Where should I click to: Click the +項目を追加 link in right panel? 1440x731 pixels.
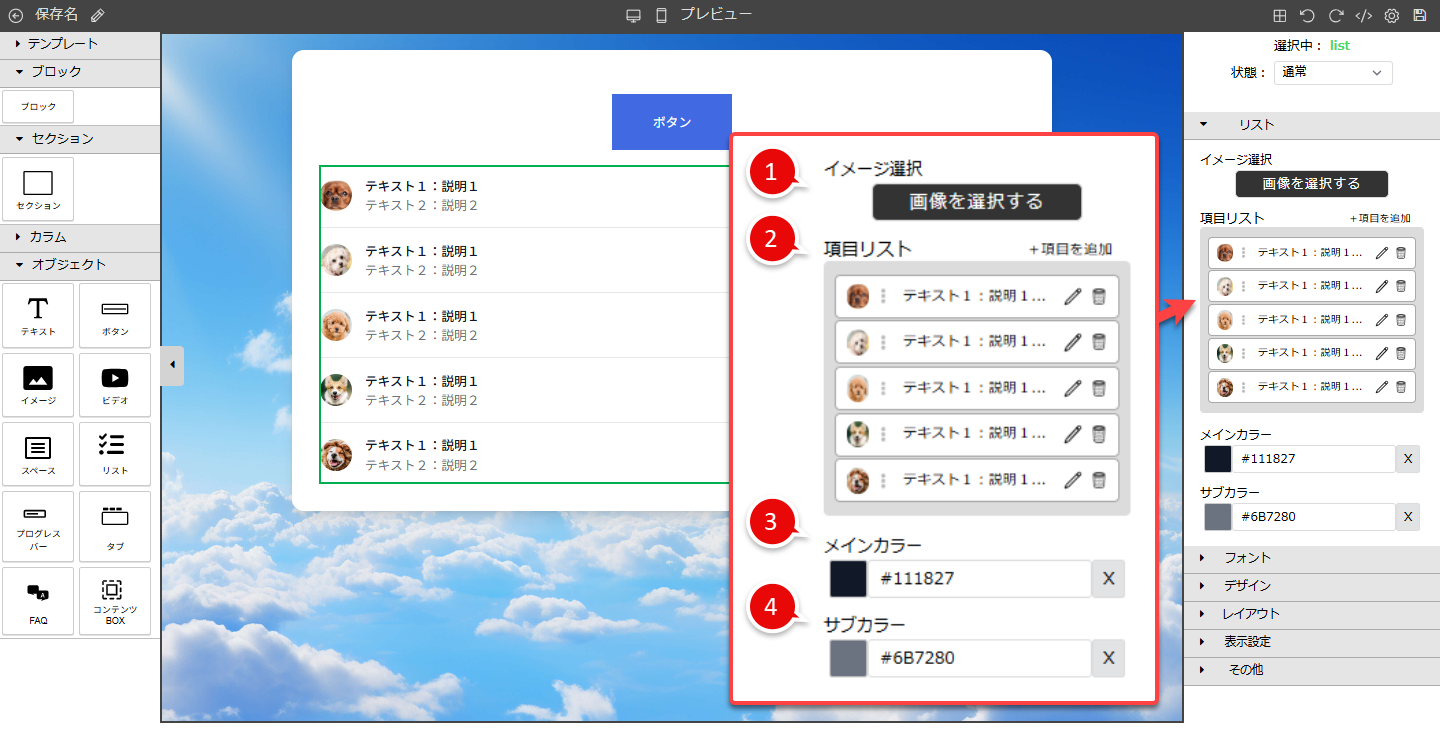point(1379,218)
